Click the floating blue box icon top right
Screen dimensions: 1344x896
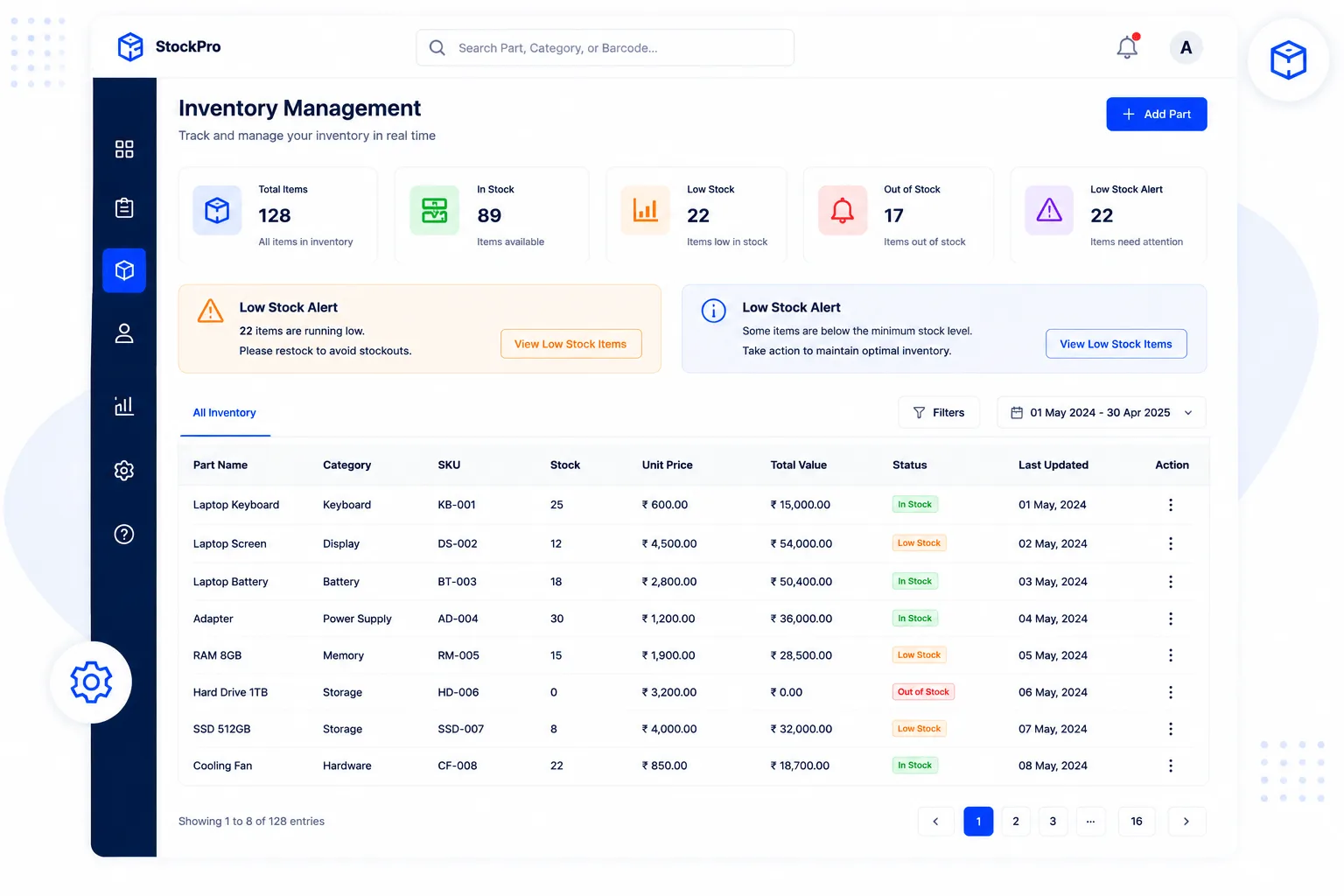coord(1288,60)
